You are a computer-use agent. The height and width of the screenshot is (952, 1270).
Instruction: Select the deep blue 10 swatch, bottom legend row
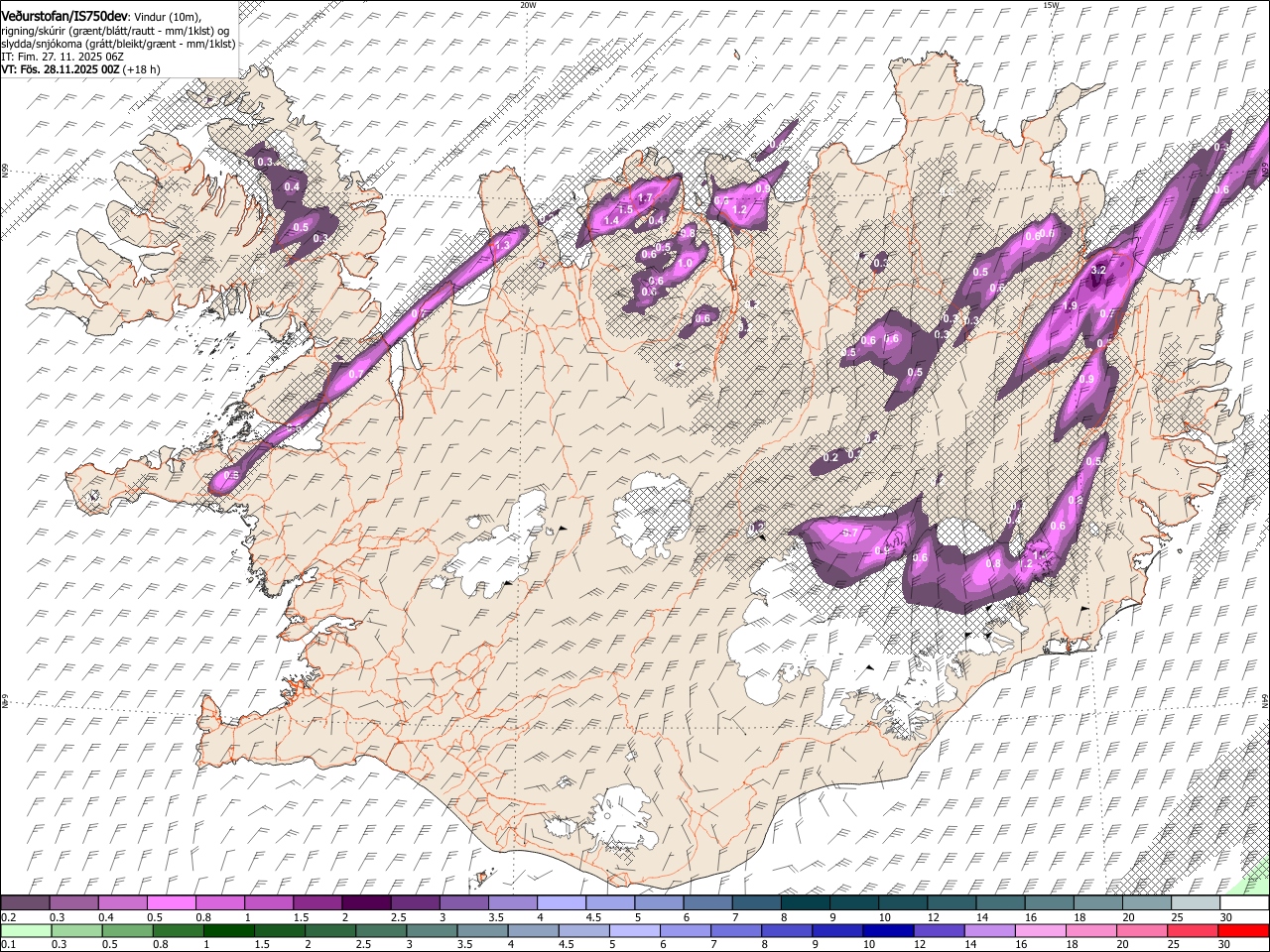[887, 930]
